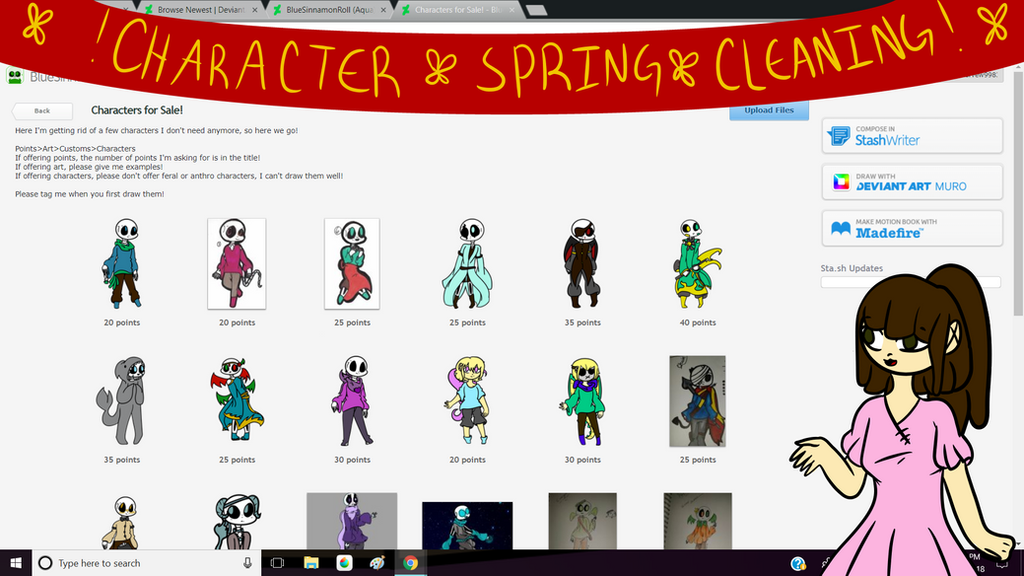Click the Cortana circle icon
This screenshot has height=576, width=1024.
(45, 563)
